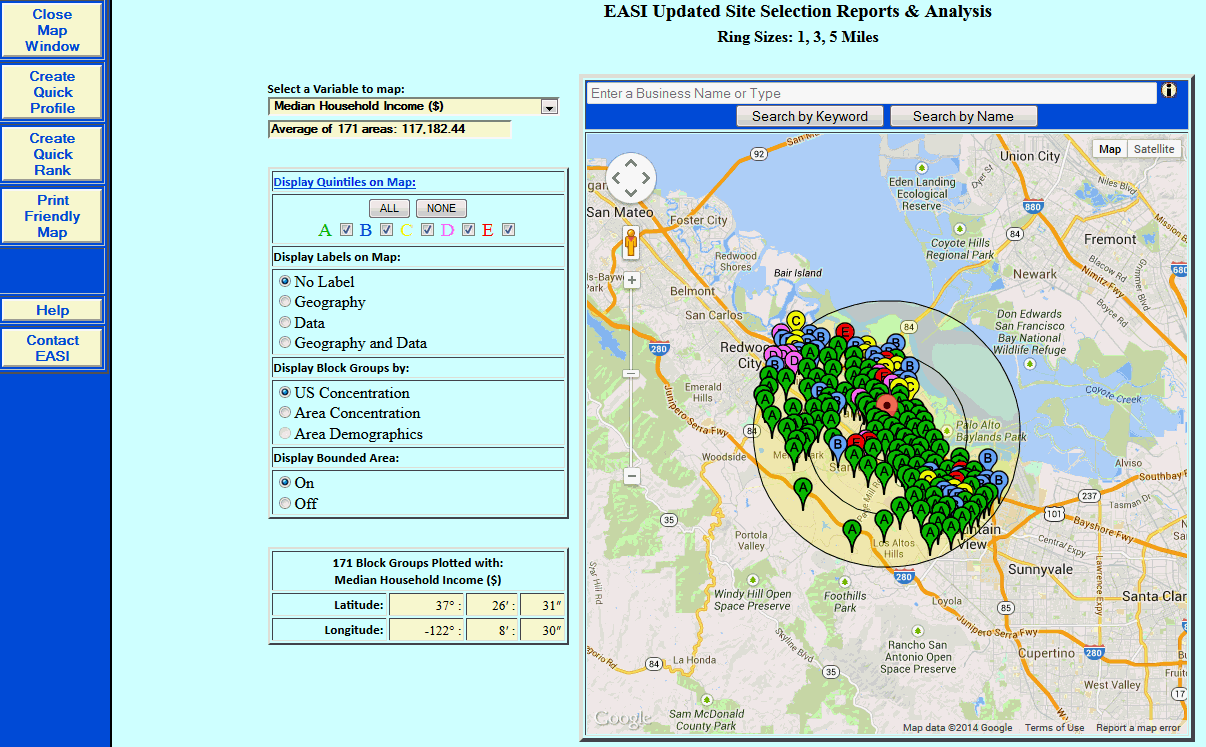Open Create Quick Profile
1206x747 pixels.
[x=52, y=92]
